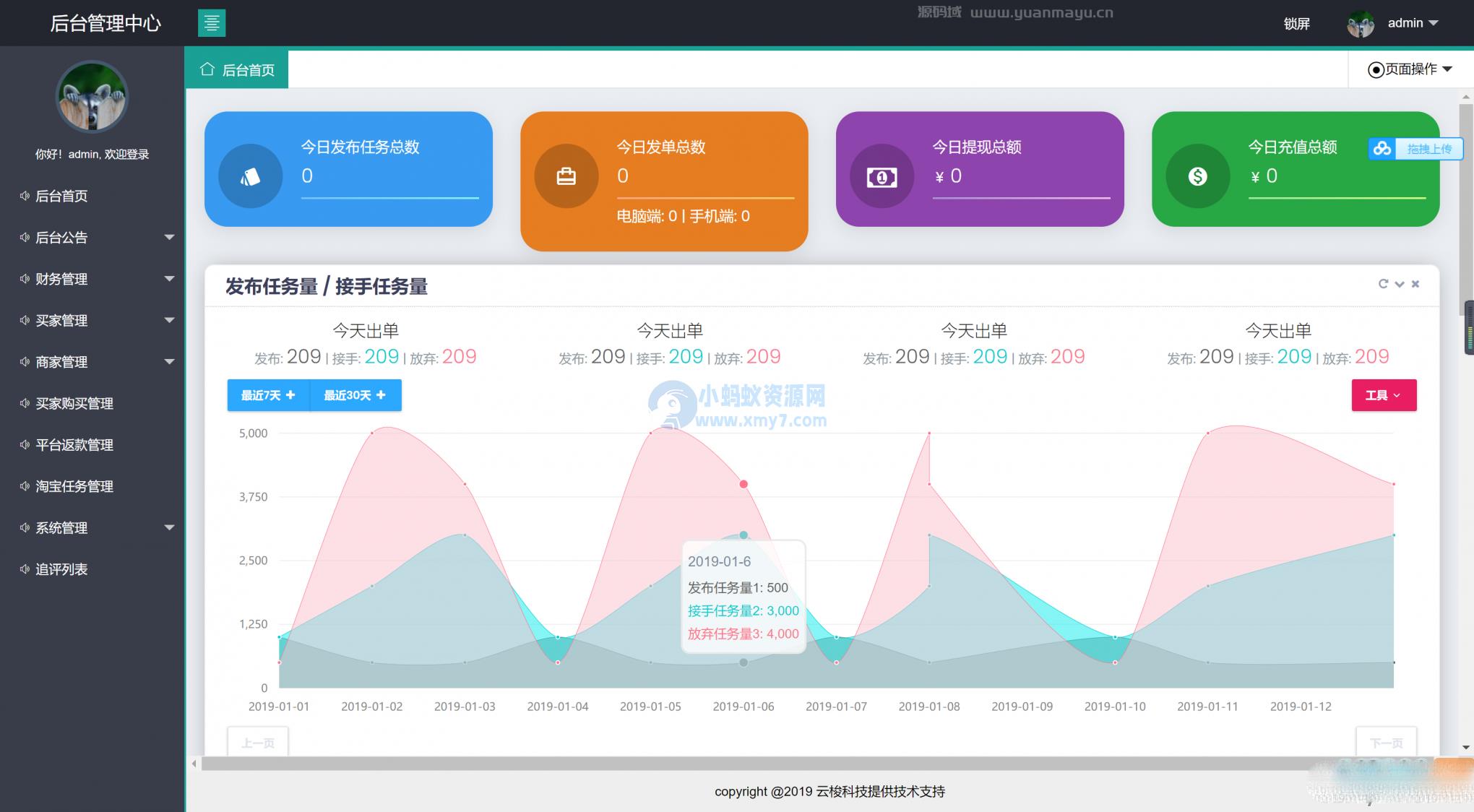
Task: Click the dollar icon on 今日充值总额 card
Action: point(1198,176)
